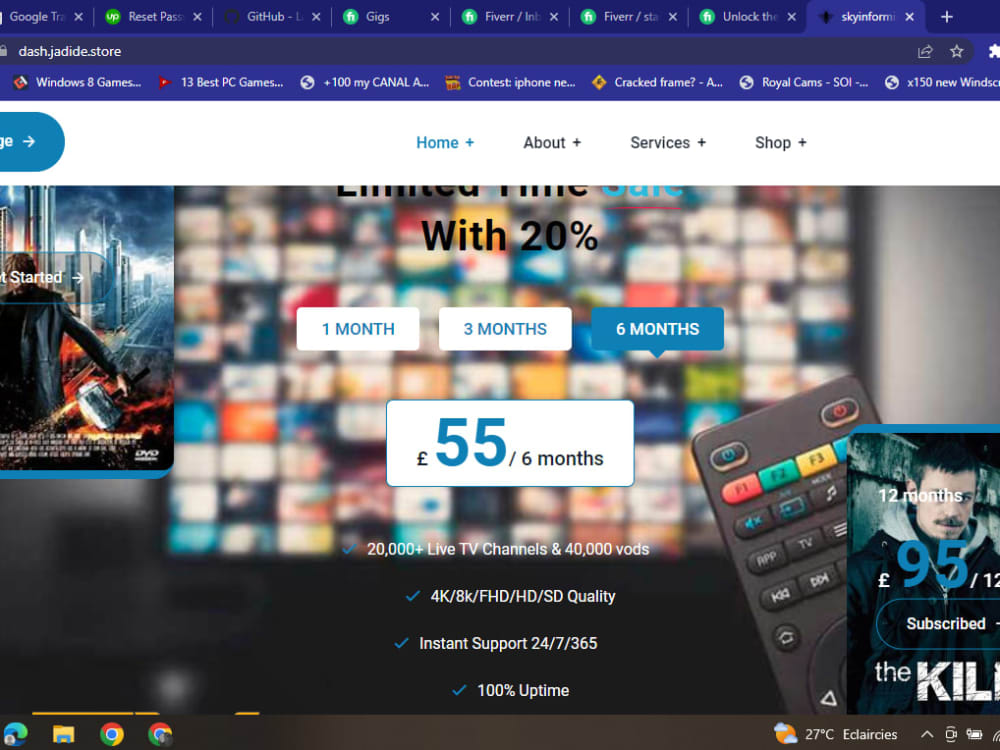The width and height of the screenshot is (1000, 750).
Task: Open +100 my CANAL bookmark
Action: 365,82
